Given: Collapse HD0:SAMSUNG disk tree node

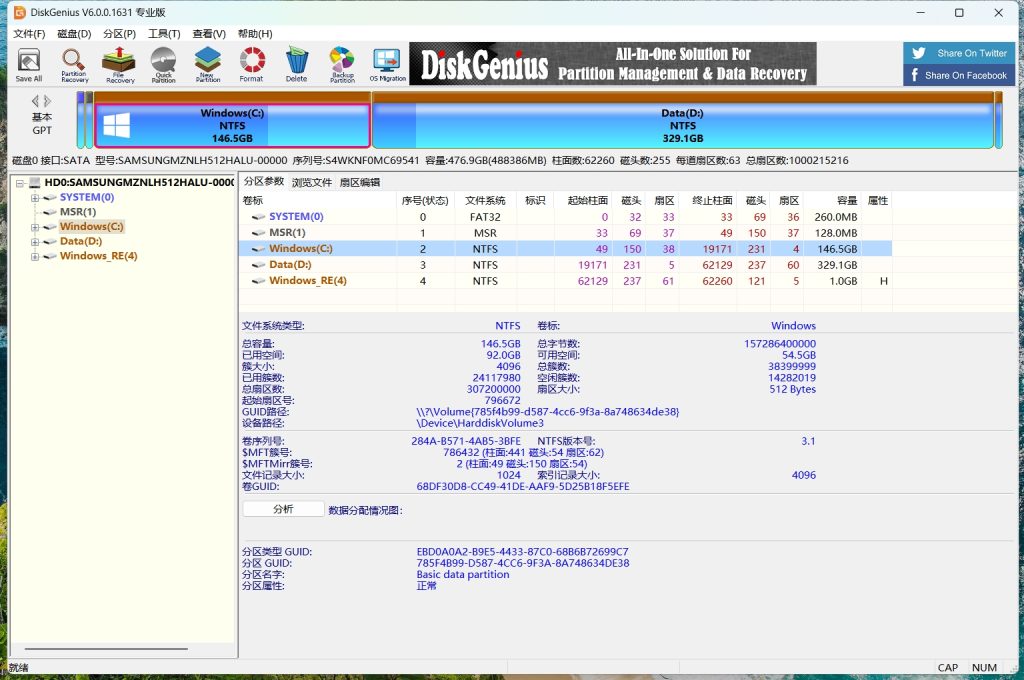Looking at the screenshot, I should 20,183.
